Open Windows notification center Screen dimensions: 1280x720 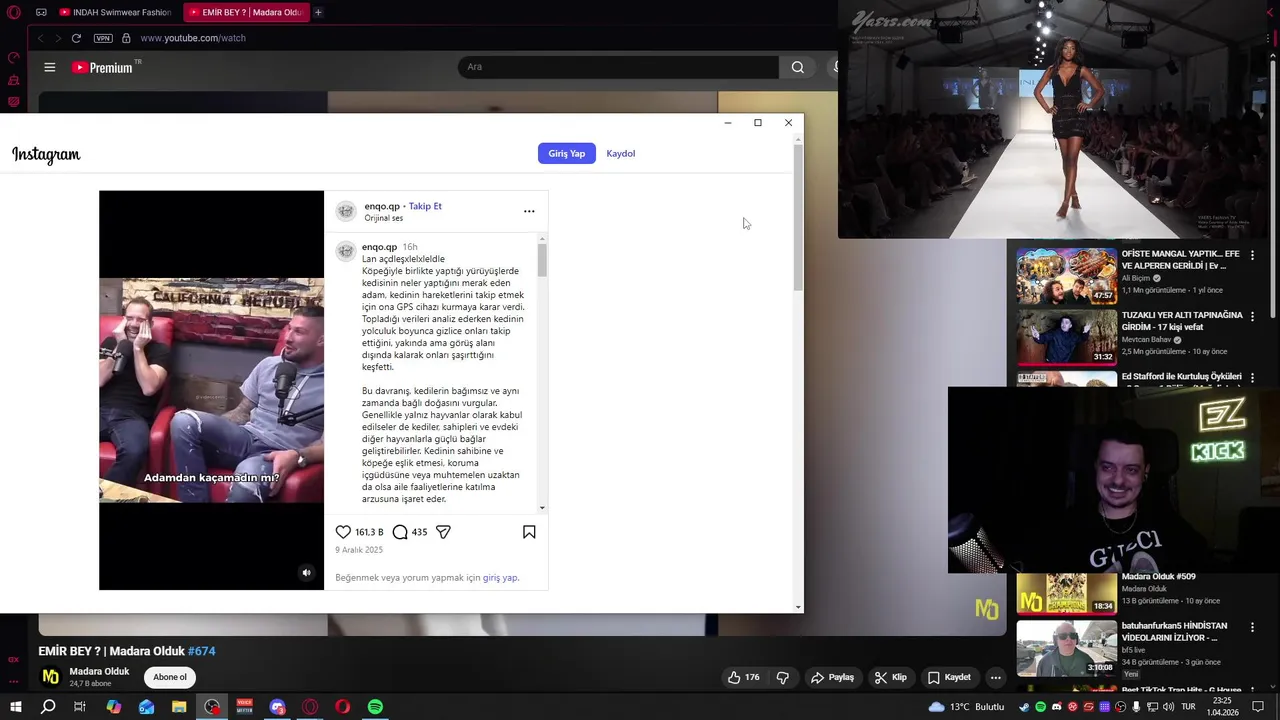(x=1259, y=707)
